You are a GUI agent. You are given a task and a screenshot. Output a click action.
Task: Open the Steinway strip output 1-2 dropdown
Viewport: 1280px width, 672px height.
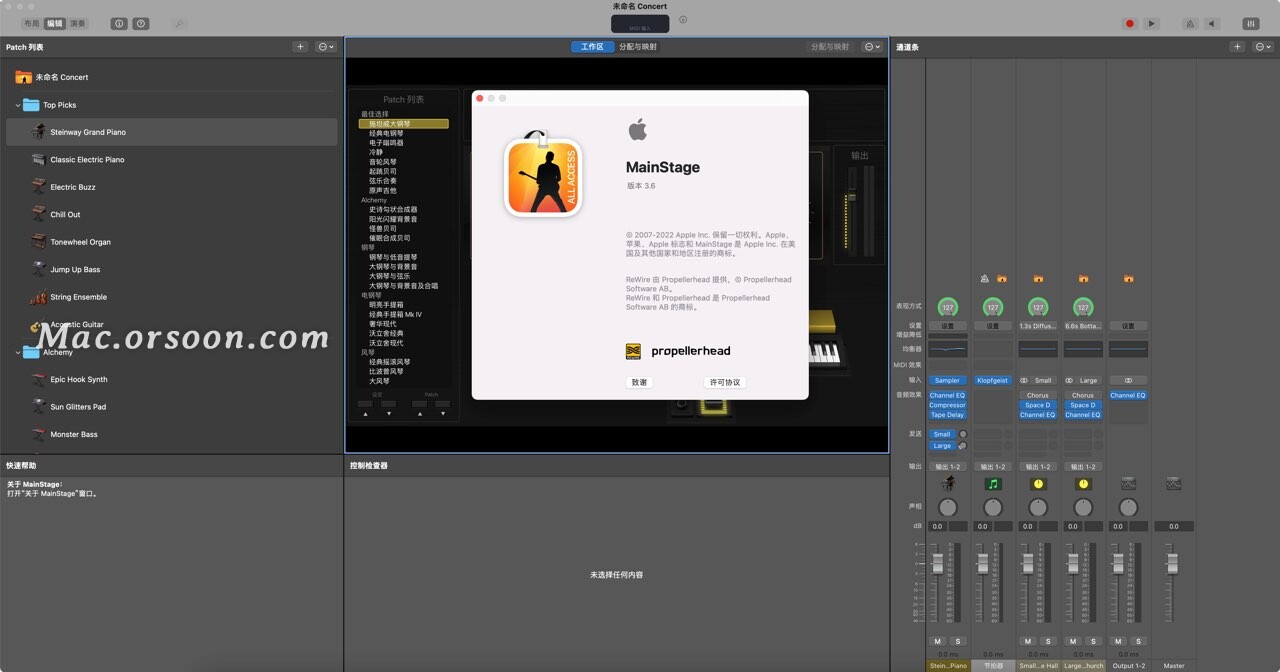[x=947, y=467]
